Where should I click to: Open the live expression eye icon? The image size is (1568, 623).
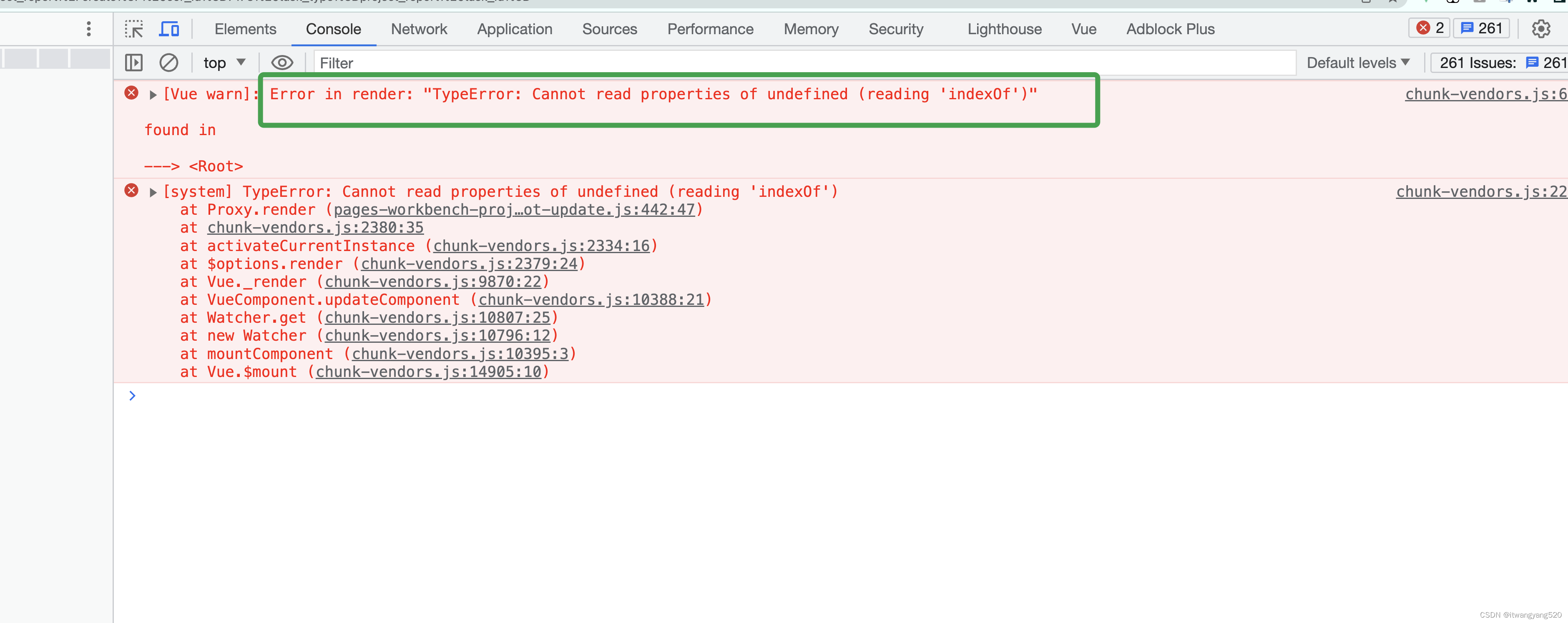(x=282, y=63)
